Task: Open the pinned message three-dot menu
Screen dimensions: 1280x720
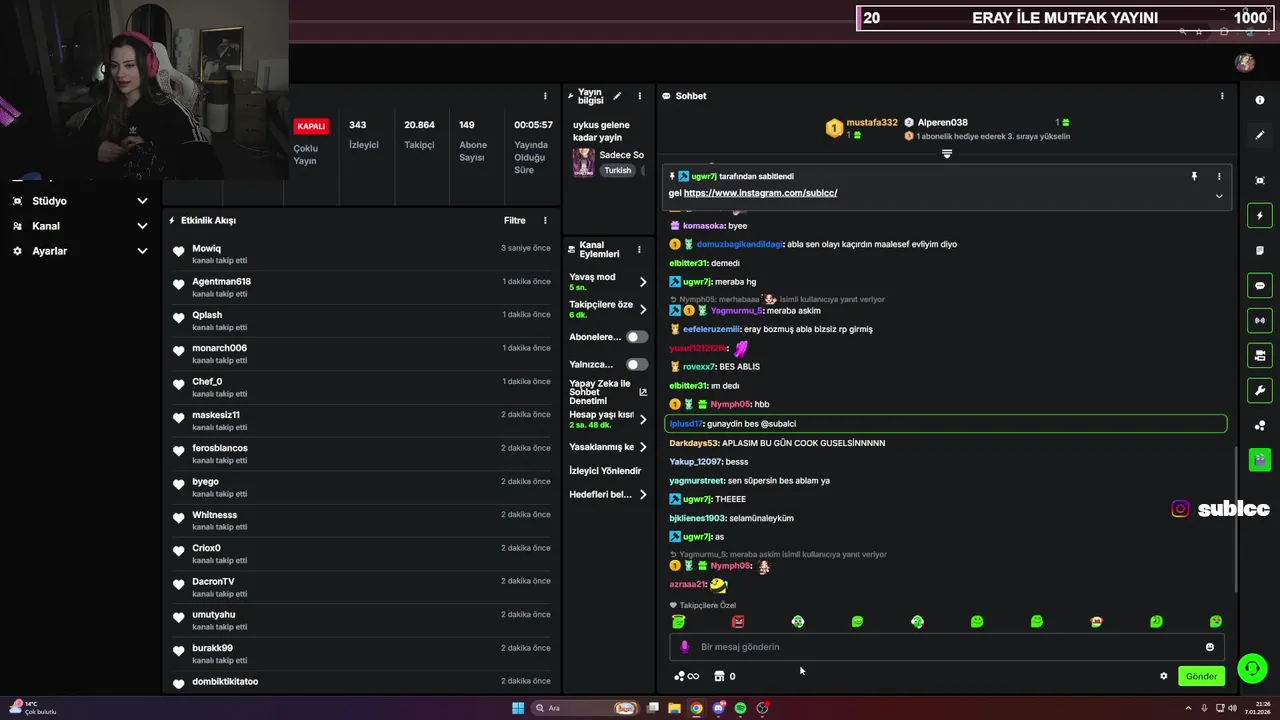Action: (x=1219, y=176)
